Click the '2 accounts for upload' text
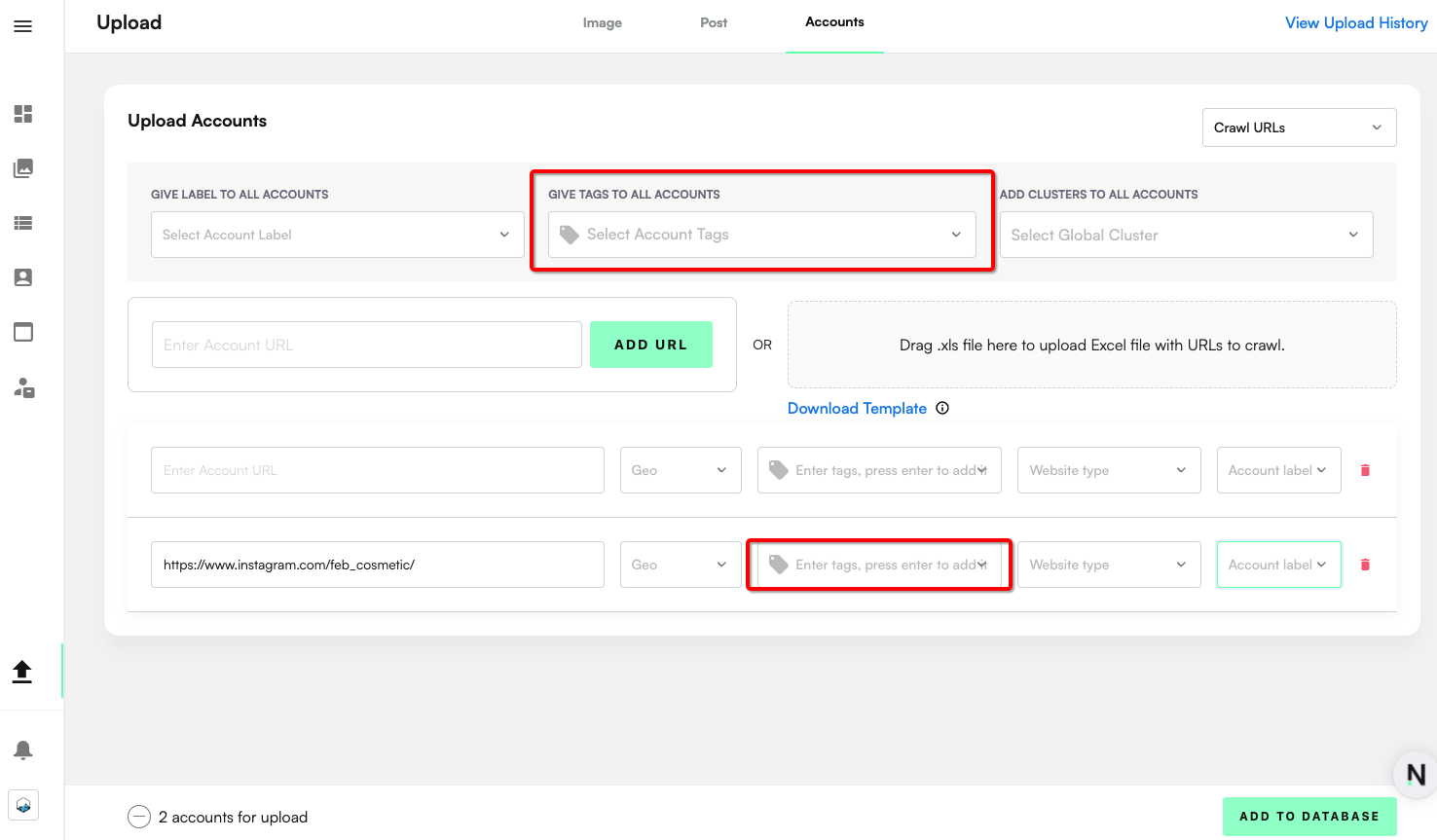 (x=233, y=818)
